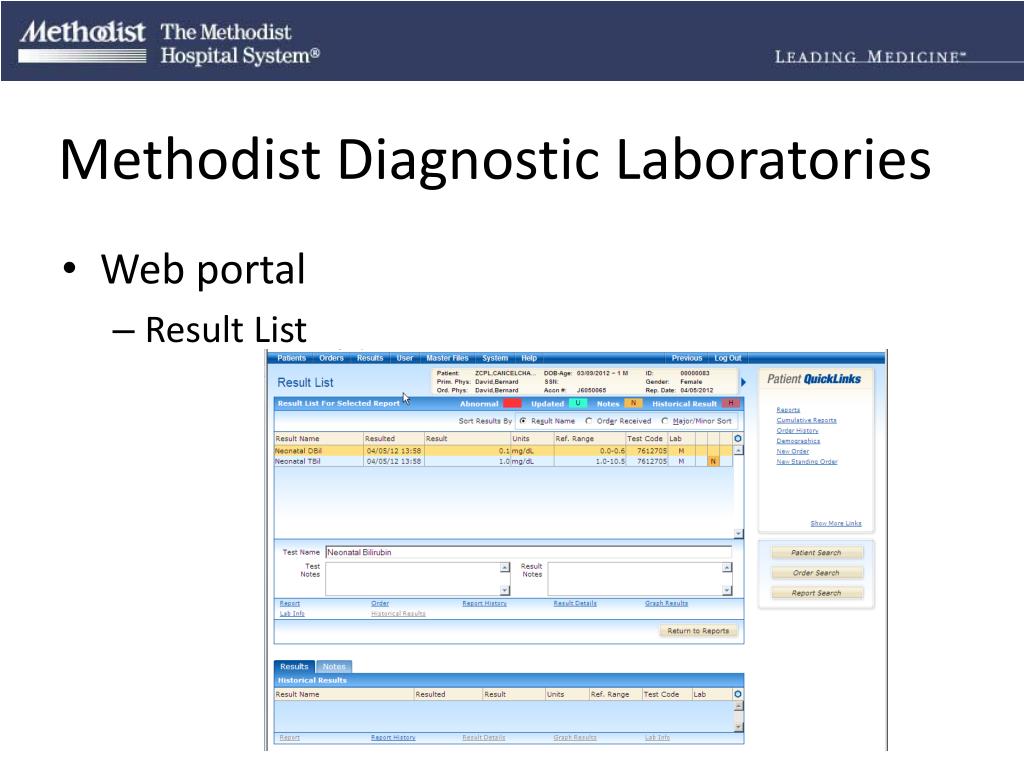
Task: Open Report History link under Historical Results table
Action: (x=393, y=737)
